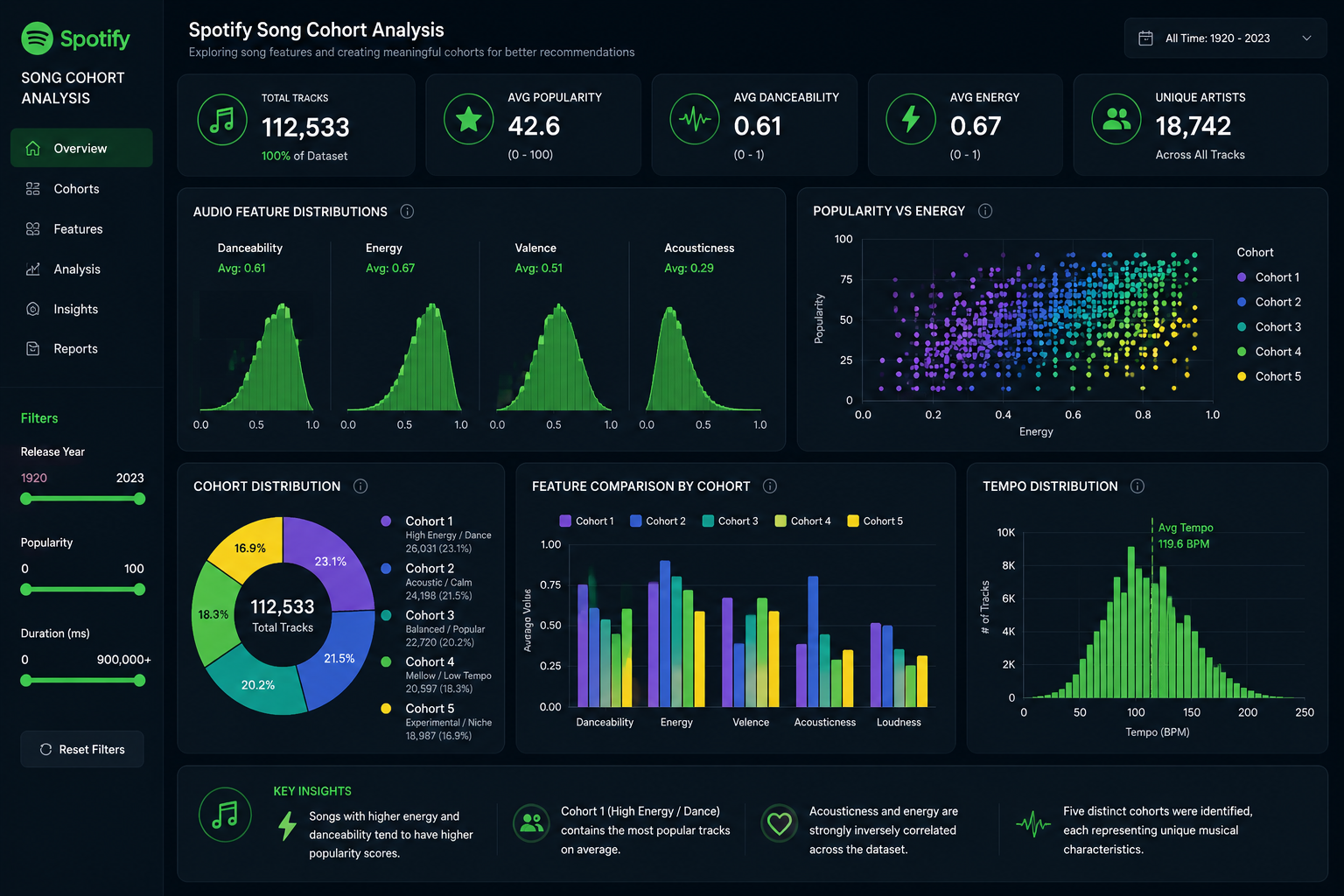Image resolution: width=1344 pixels, height=896 pixels.
Task: Open the Insights section
Action: pos(81,309)
